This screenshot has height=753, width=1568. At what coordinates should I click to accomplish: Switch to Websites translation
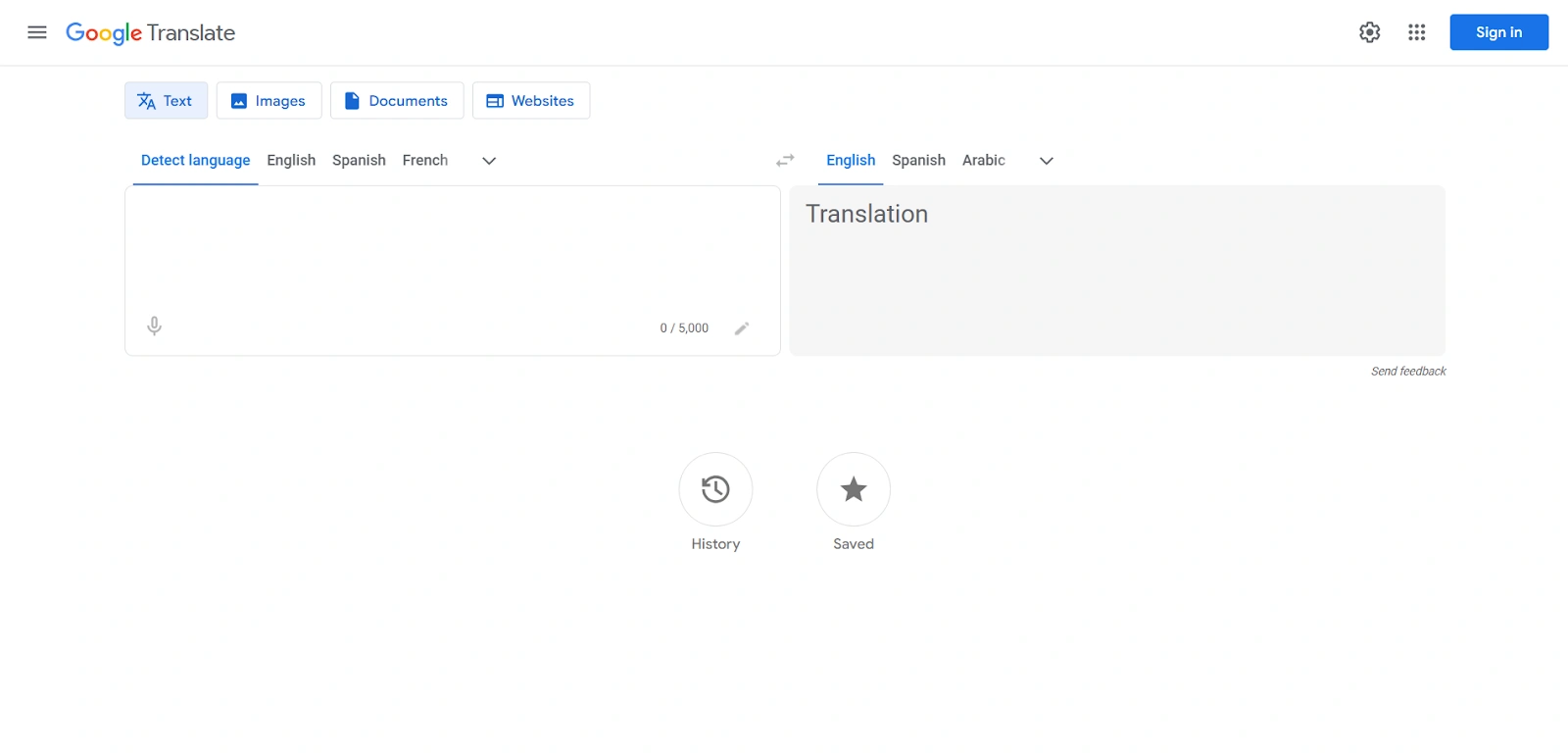click(531, 101)
